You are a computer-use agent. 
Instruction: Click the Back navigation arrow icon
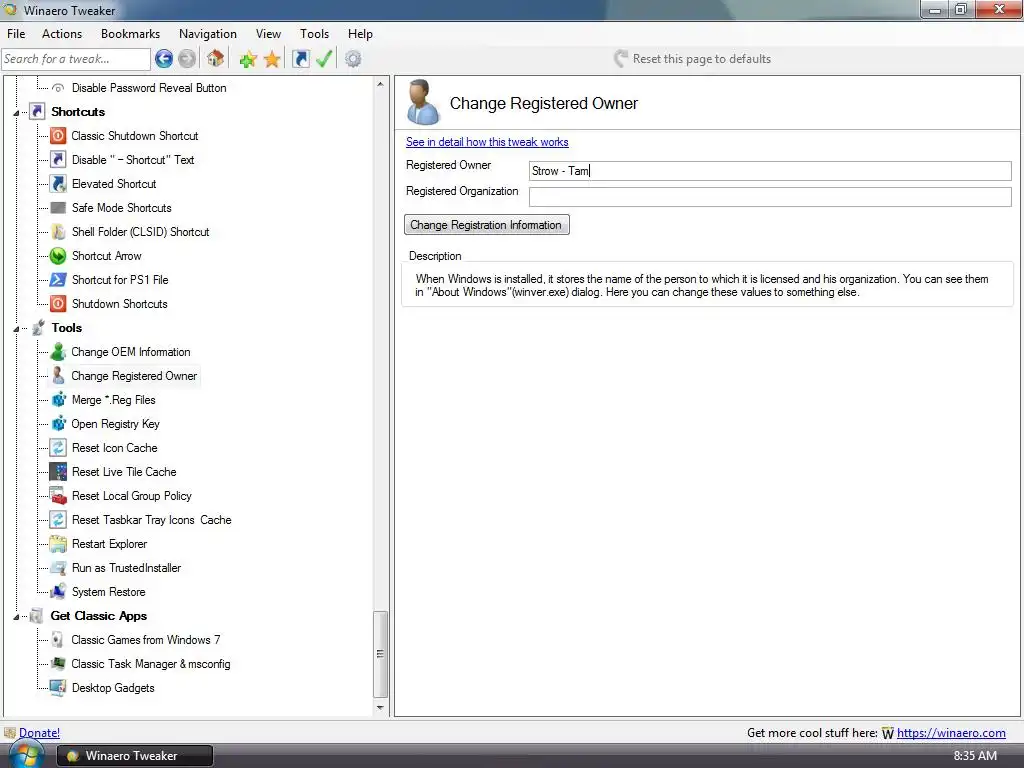(x=164, y=59)
